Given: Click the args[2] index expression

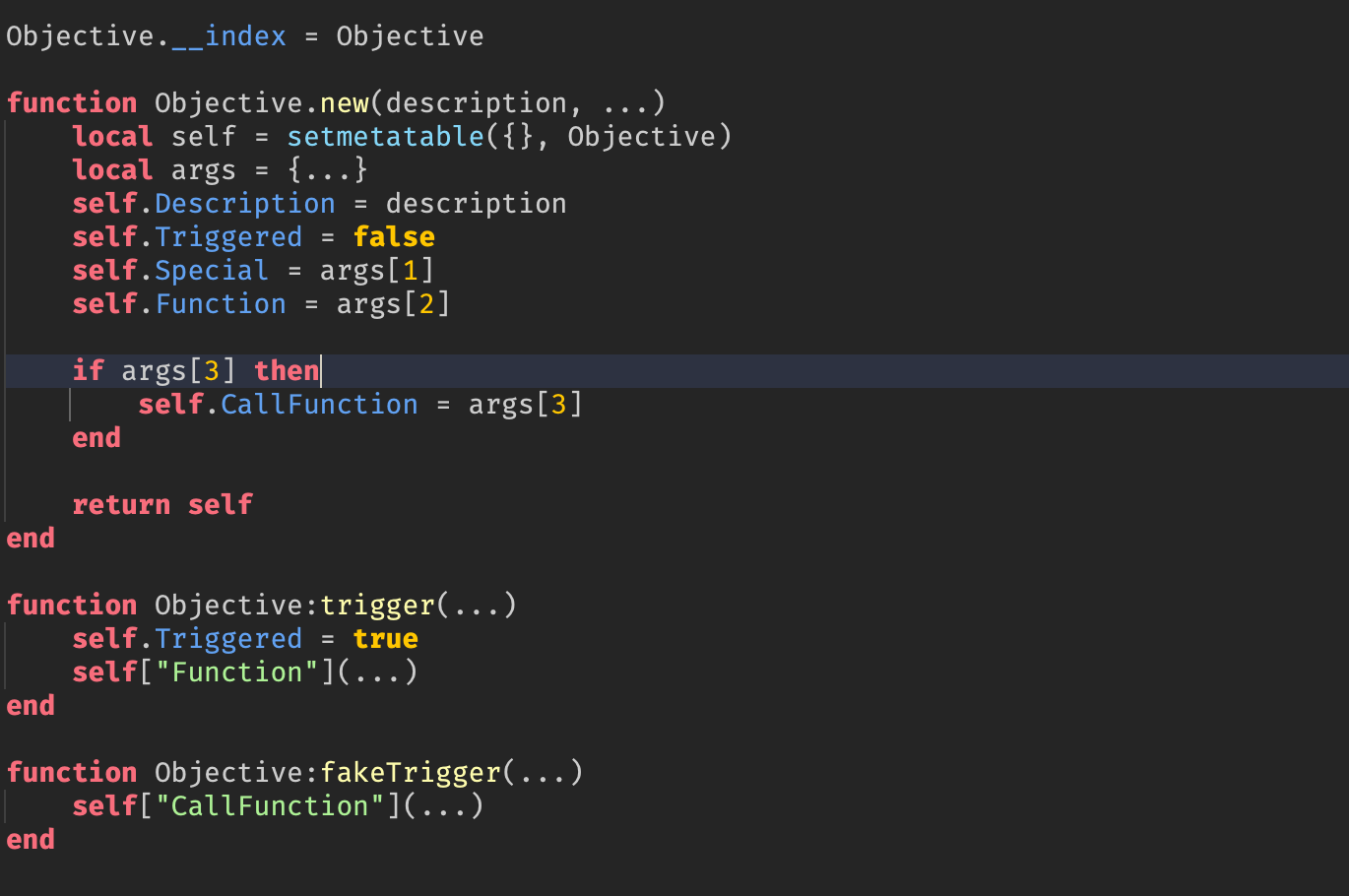Looking at the screenshot, I should coord(393,304).
